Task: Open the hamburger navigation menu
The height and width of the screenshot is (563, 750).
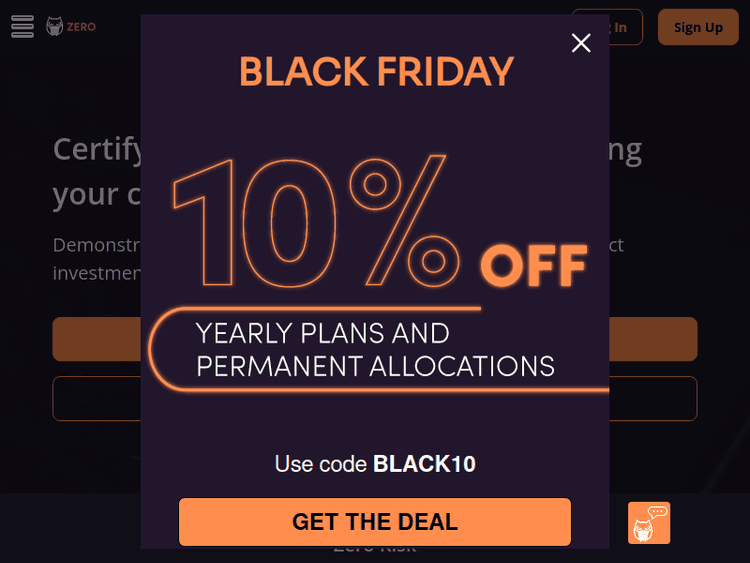Action: tap(22, 27)
